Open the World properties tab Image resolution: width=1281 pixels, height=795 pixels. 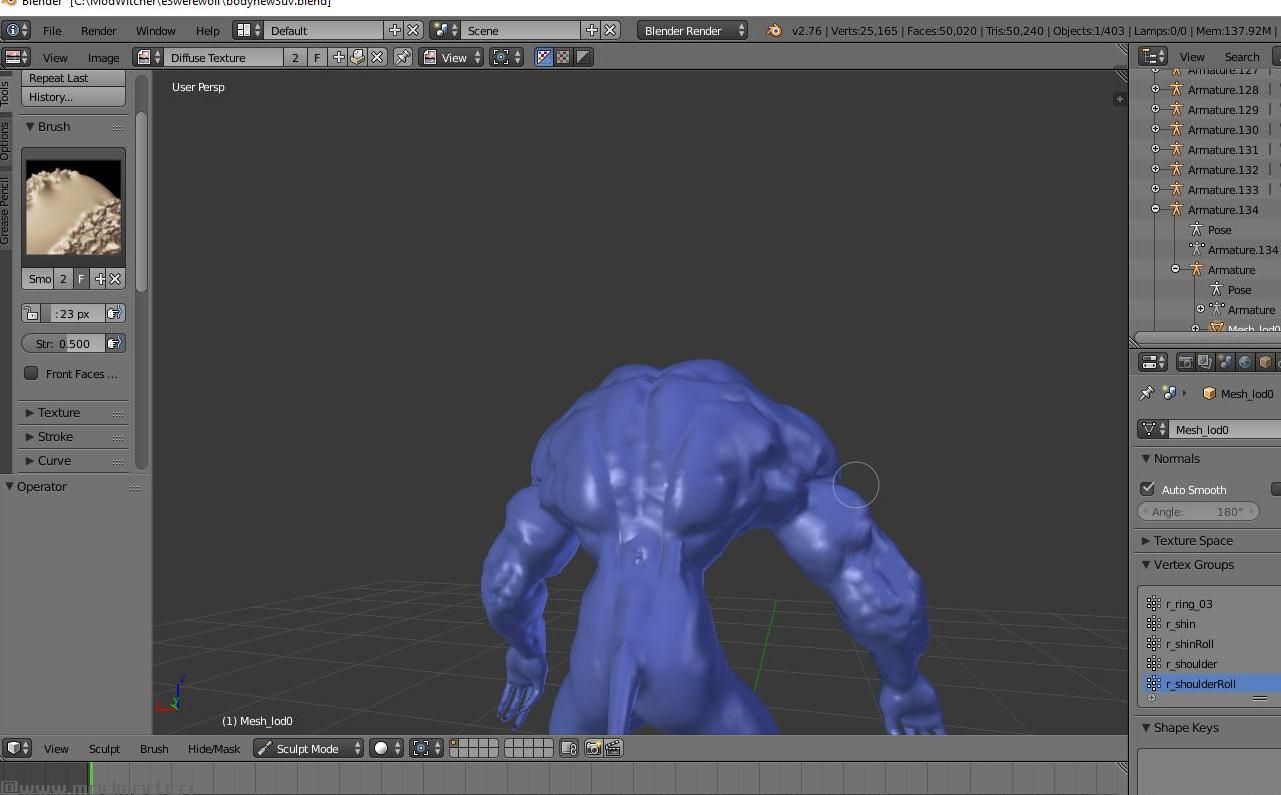(x=1245, y=362)
